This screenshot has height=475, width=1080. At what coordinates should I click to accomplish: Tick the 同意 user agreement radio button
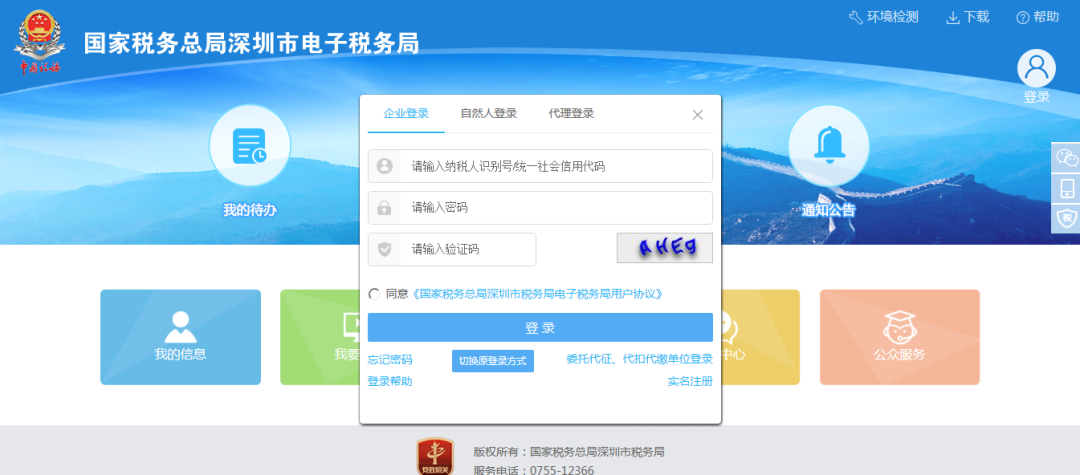(374, 294)
